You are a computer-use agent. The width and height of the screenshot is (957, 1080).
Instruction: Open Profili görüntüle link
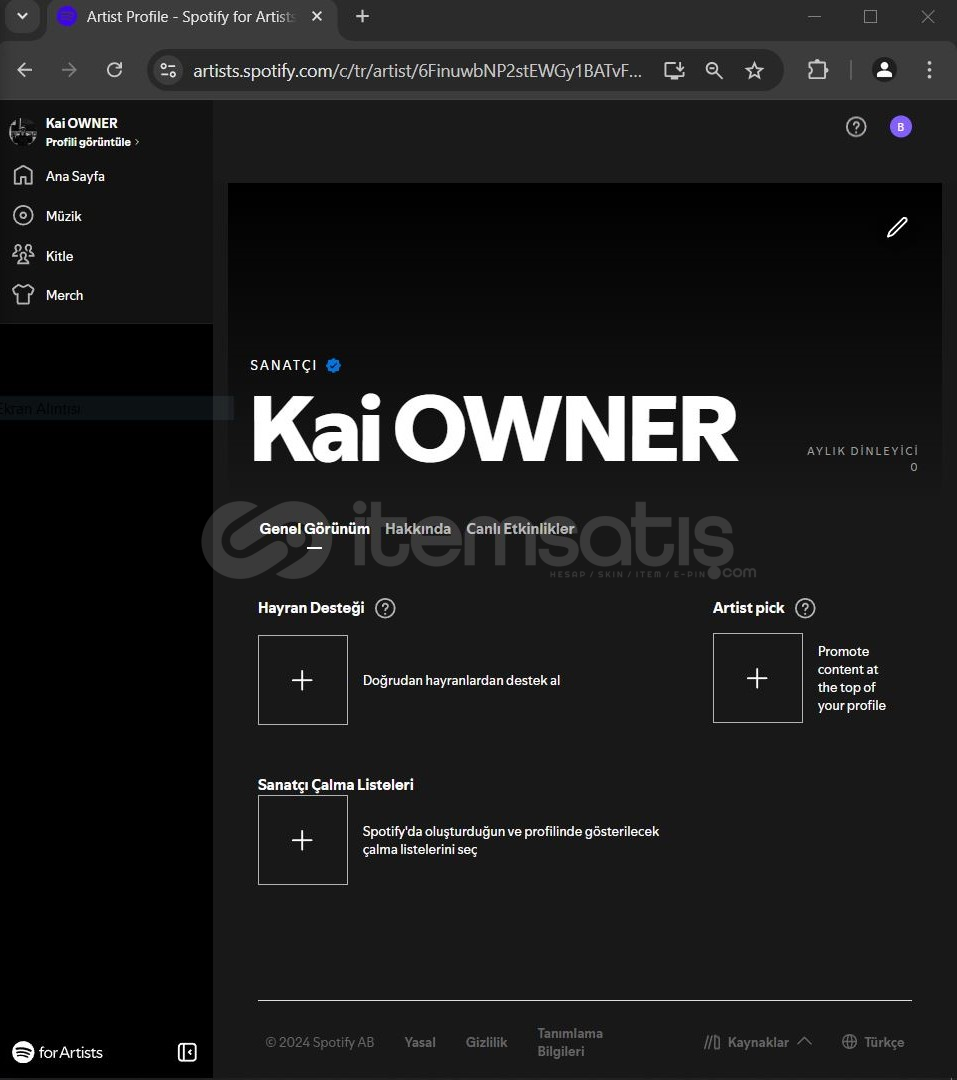click(92, 142)
